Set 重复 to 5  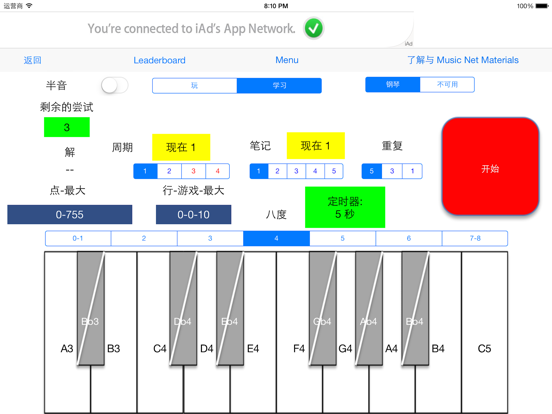click(372, 171)
